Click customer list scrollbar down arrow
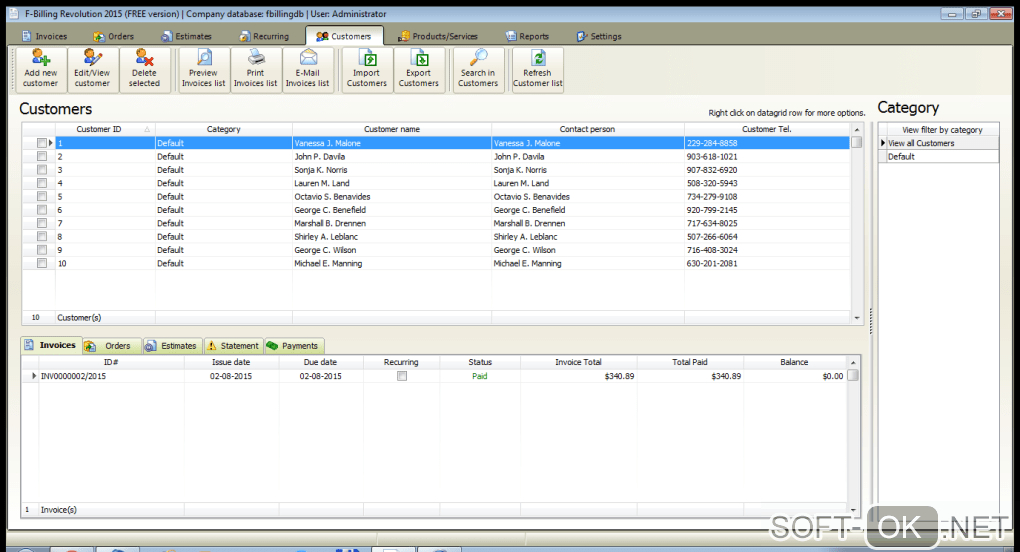1020x552 pixels. [x=857, y=318]
